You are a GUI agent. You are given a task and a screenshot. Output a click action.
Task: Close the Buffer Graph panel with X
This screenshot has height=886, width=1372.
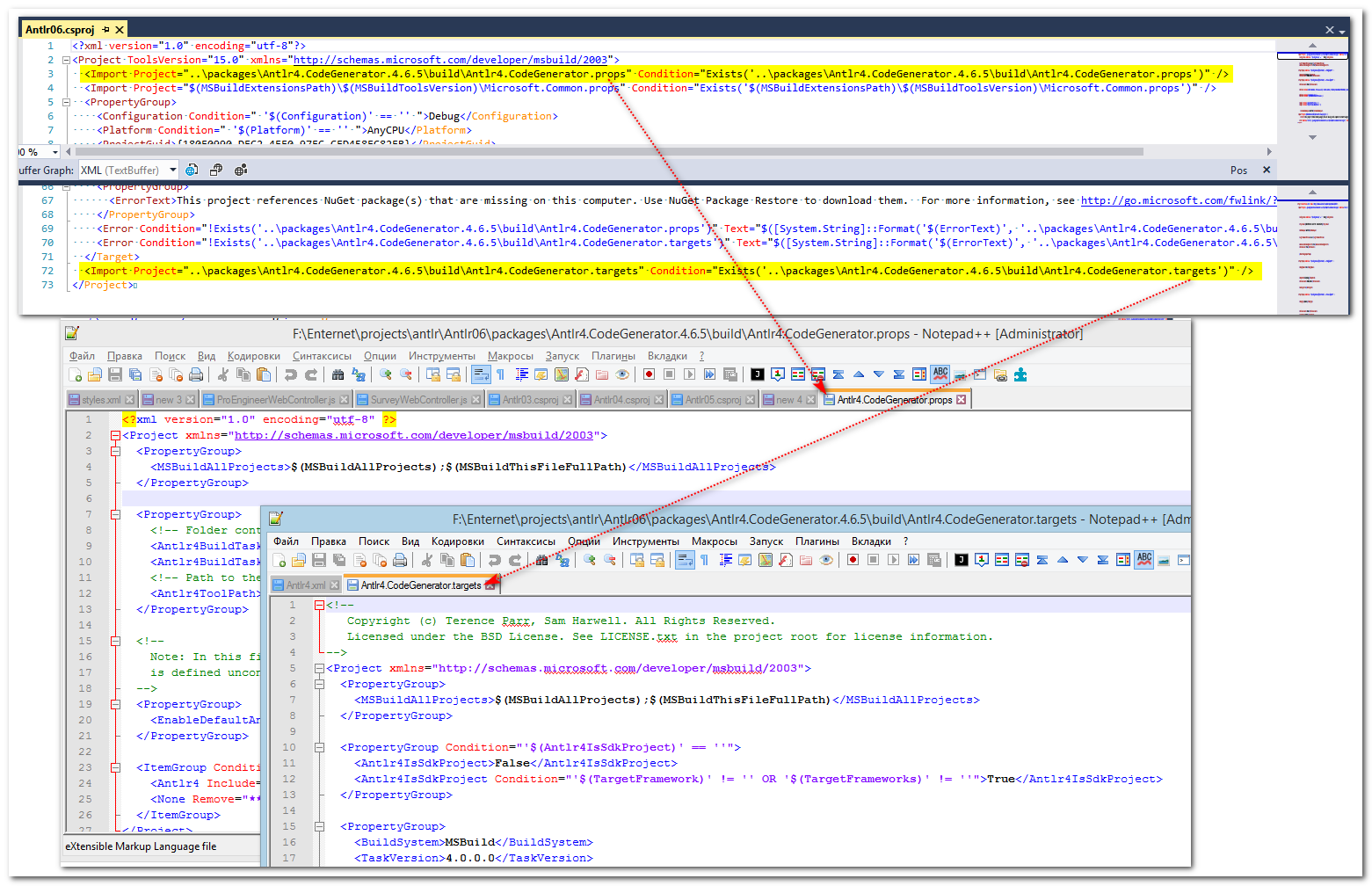[1267, 170]
